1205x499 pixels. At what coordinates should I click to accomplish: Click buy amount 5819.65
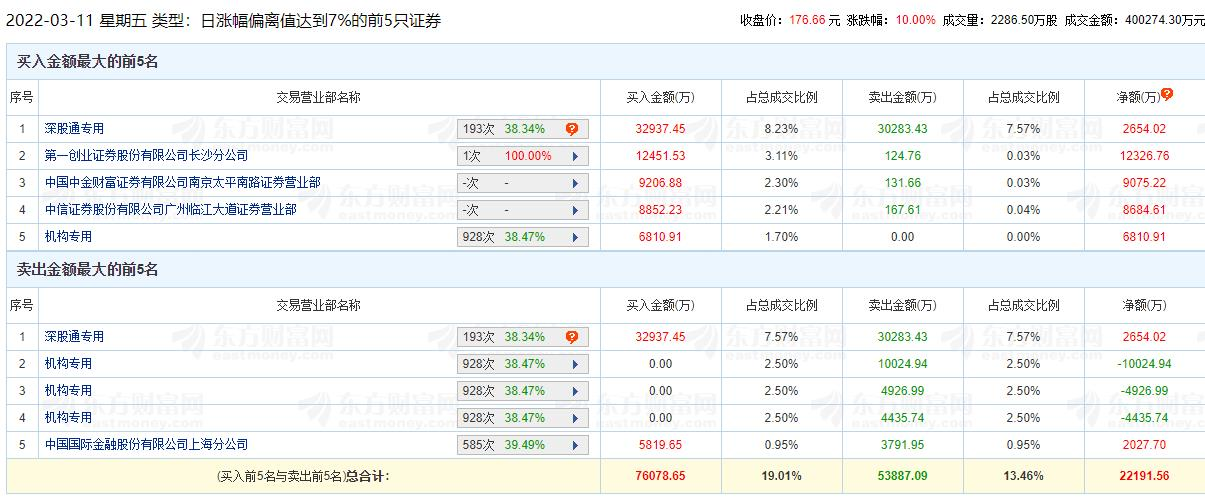[x=660, y=444]
